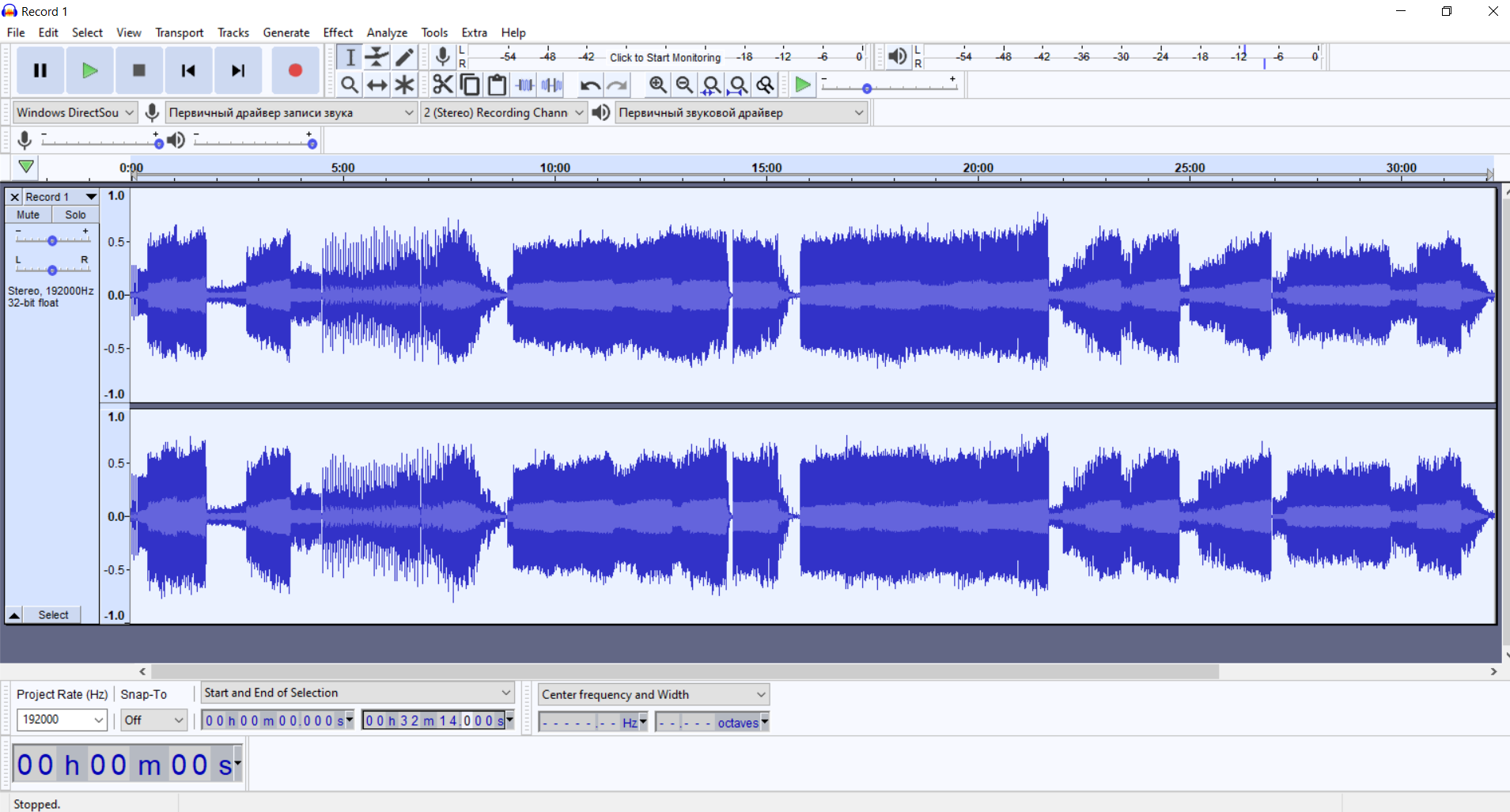Open the Record 1 track name menu
Viewport: 1510px width, 812px height.
point(61,197)
